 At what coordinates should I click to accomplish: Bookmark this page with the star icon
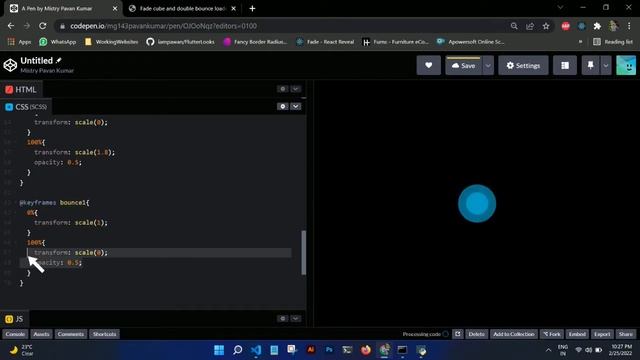point(546,26)
